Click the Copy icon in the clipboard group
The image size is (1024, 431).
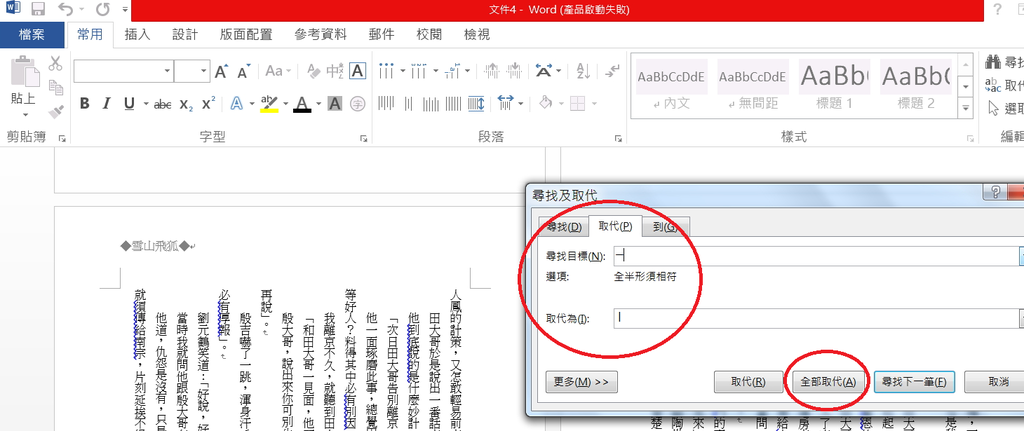click(56, 88)
